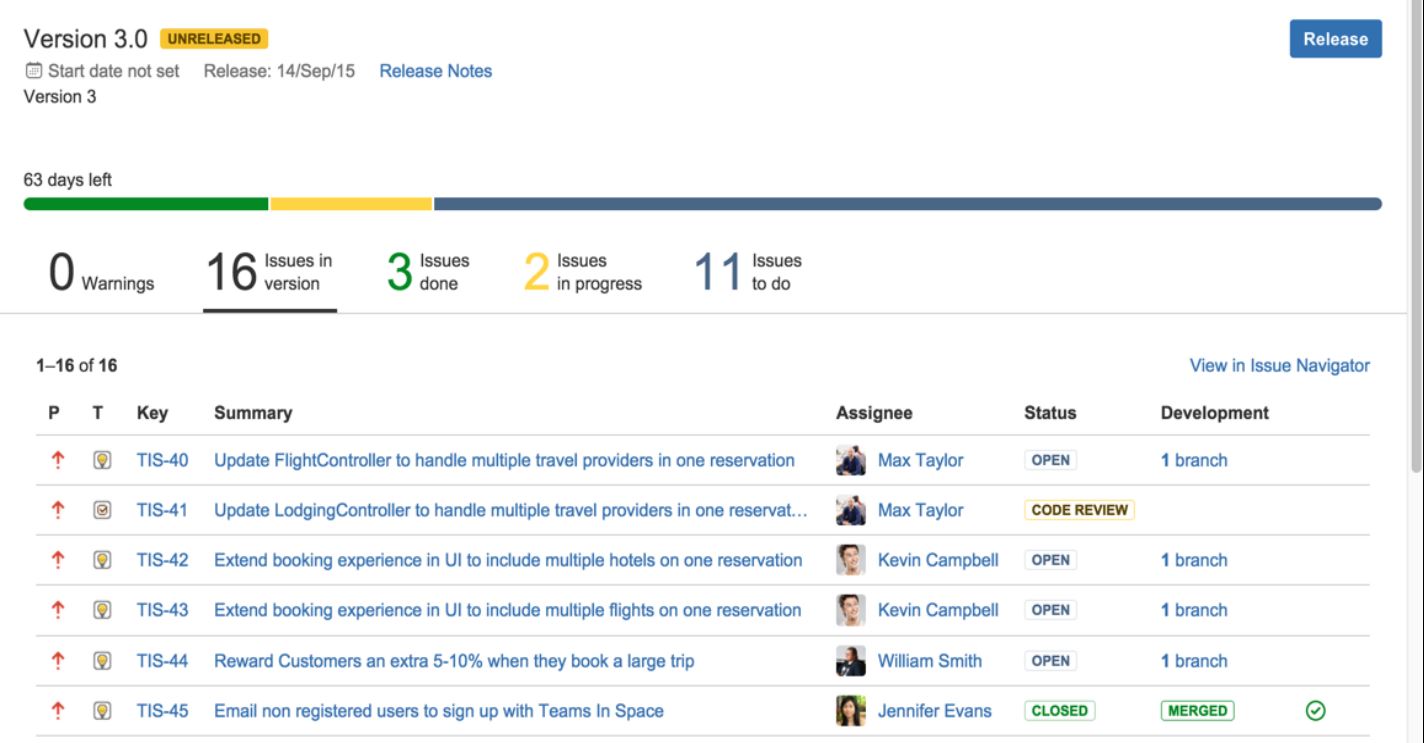Viewport: 1424px width, 743px height.
Task: Click the MERGED status badge on TIS-45
Action: [1196, 710]
